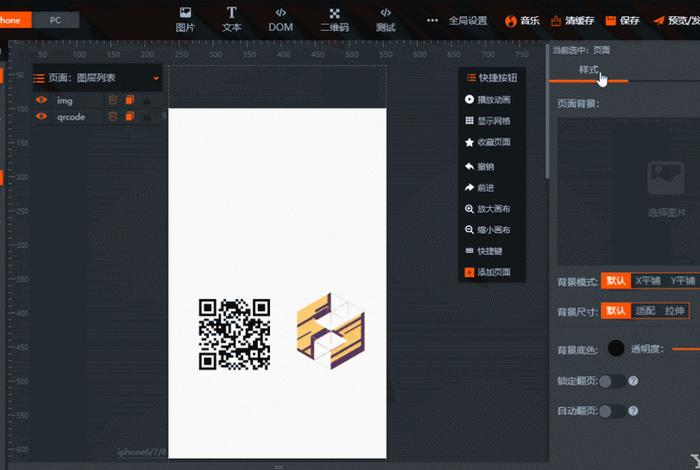The height and width of the screenshot is (470, 700).
Task: Save the project with 保存
Action: [x=622, y=21]
